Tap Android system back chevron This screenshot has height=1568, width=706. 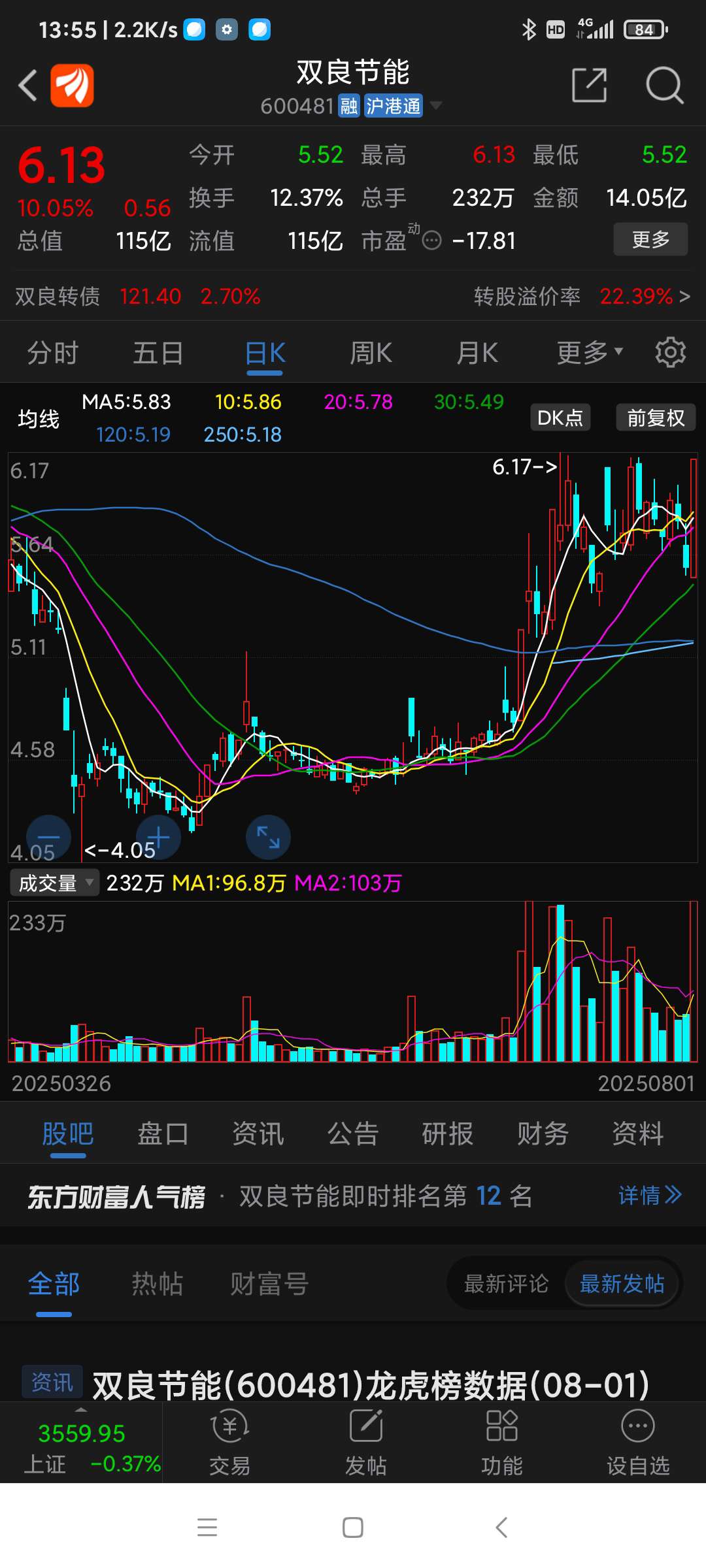pyautogui.click(x=501, y=1527)
